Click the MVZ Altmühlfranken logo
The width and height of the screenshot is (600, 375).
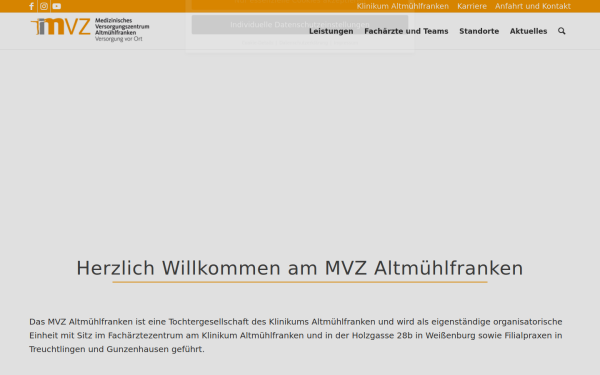pos(90,29)
